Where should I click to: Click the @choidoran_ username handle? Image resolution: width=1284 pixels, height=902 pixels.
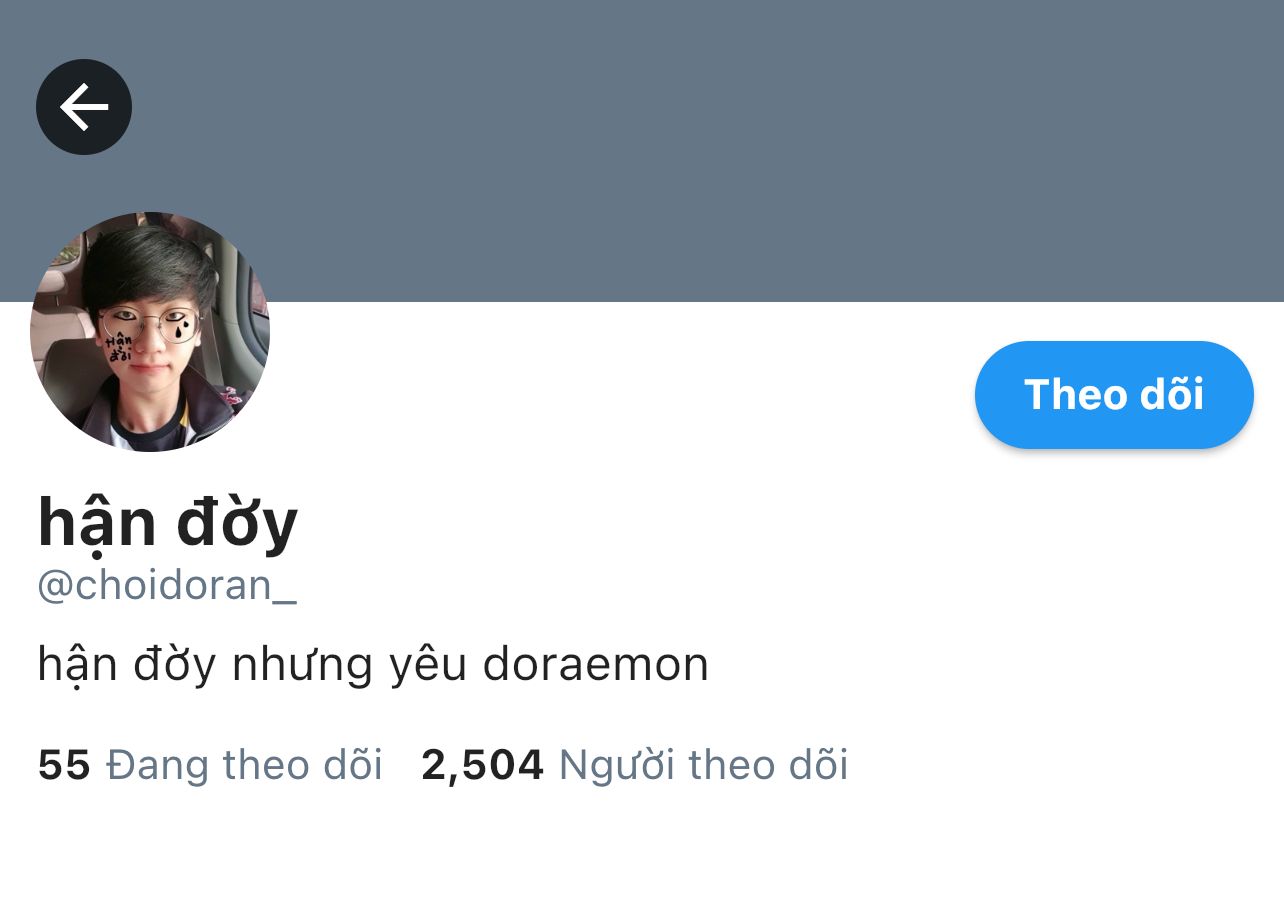pyautogui.click(x=167, y=585)
